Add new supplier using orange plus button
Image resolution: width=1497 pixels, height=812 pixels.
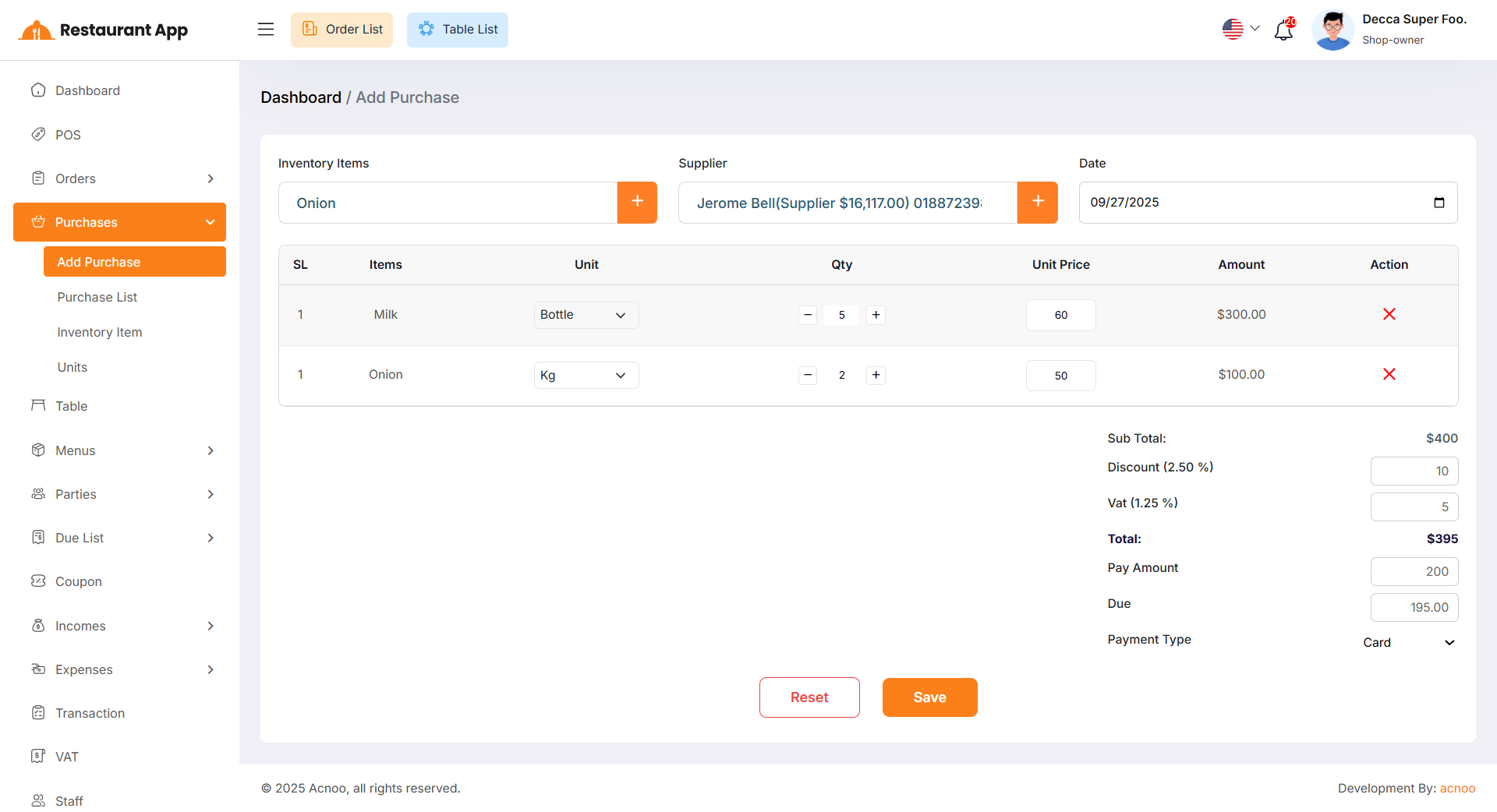(x=1037, y=203)
